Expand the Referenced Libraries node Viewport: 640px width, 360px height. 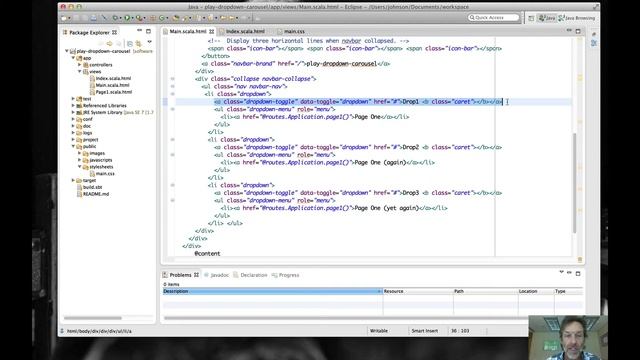pos(73,106)
